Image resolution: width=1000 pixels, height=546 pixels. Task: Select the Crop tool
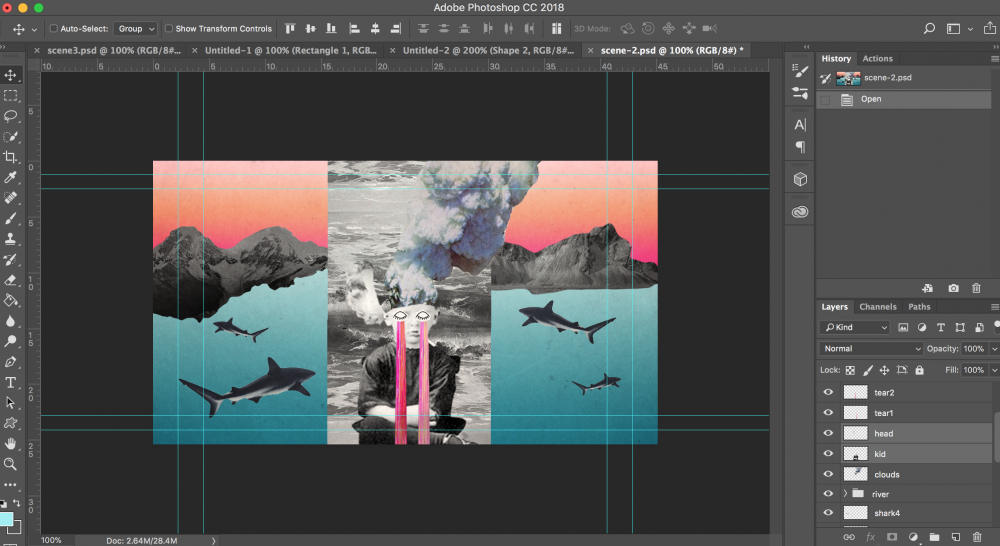pyautogui.click(x=10, y=157)
